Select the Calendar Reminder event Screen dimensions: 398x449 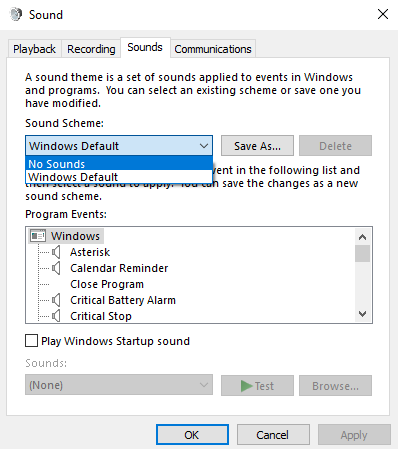point(119,268)
